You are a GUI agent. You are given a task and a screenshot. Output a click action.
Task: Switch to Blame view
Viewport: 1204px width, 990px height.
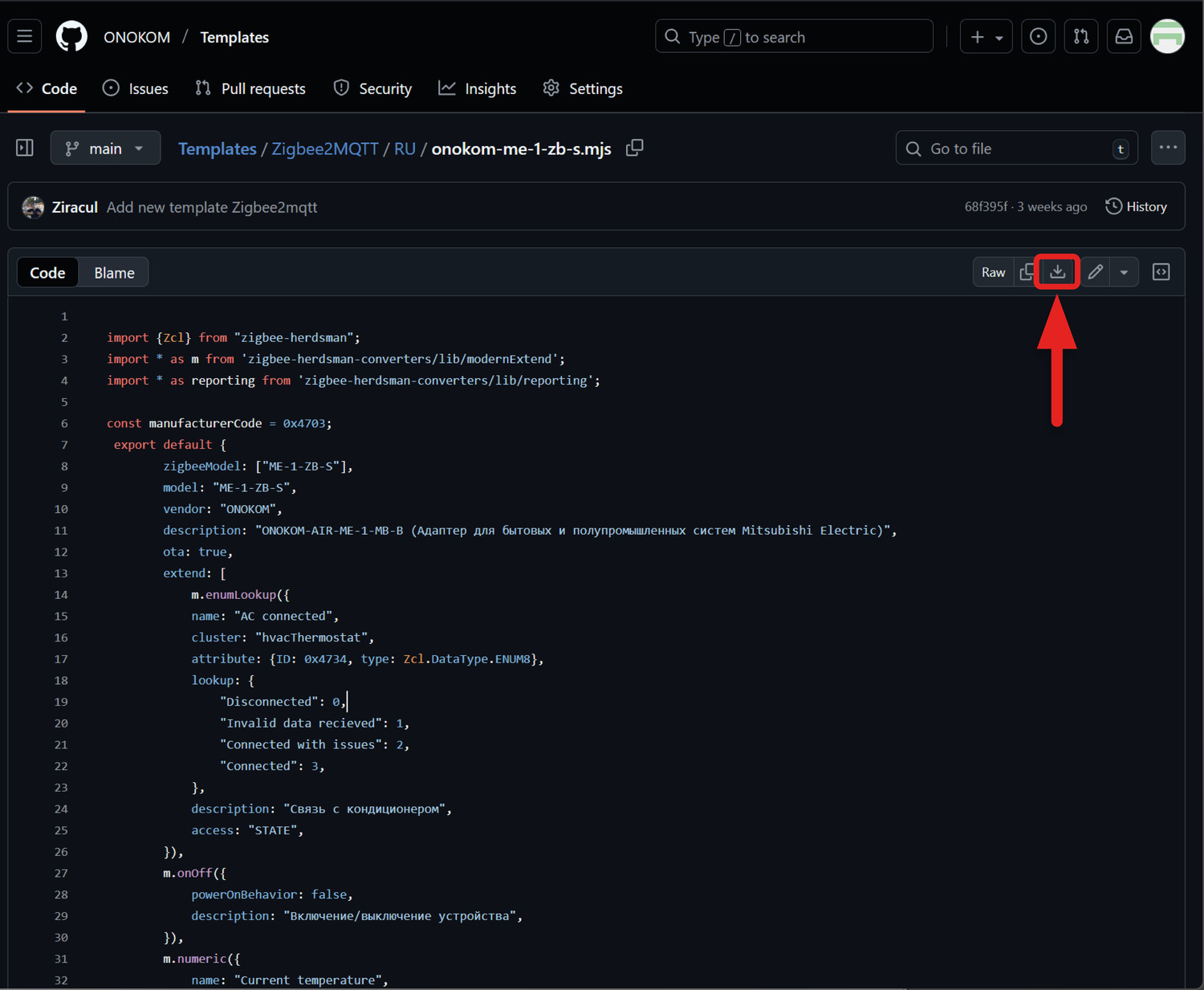click(114, 273)
